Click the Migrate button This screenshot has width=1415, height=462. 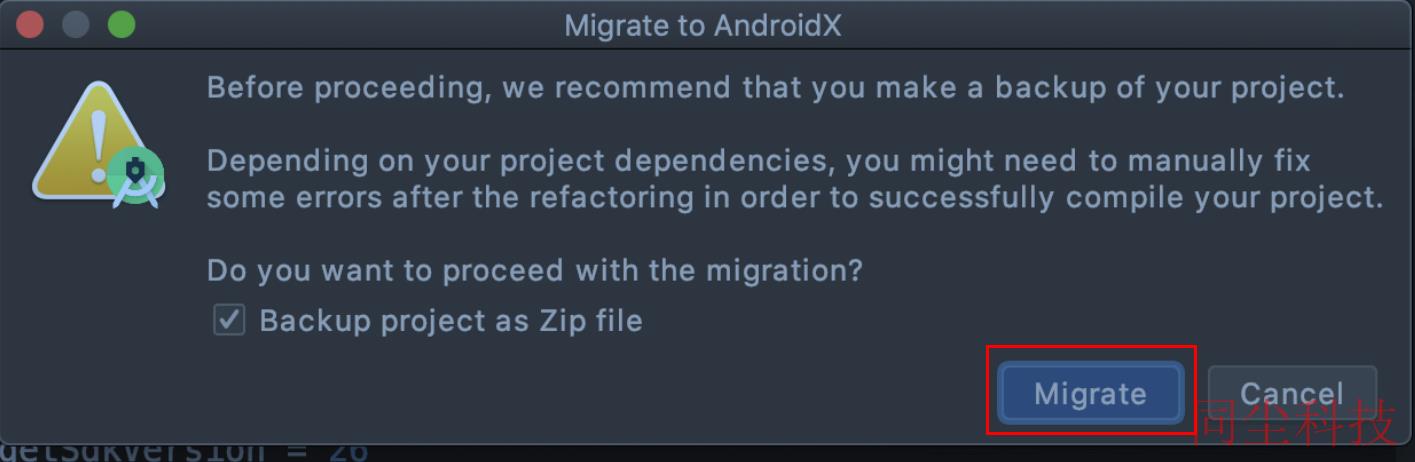1090,393
